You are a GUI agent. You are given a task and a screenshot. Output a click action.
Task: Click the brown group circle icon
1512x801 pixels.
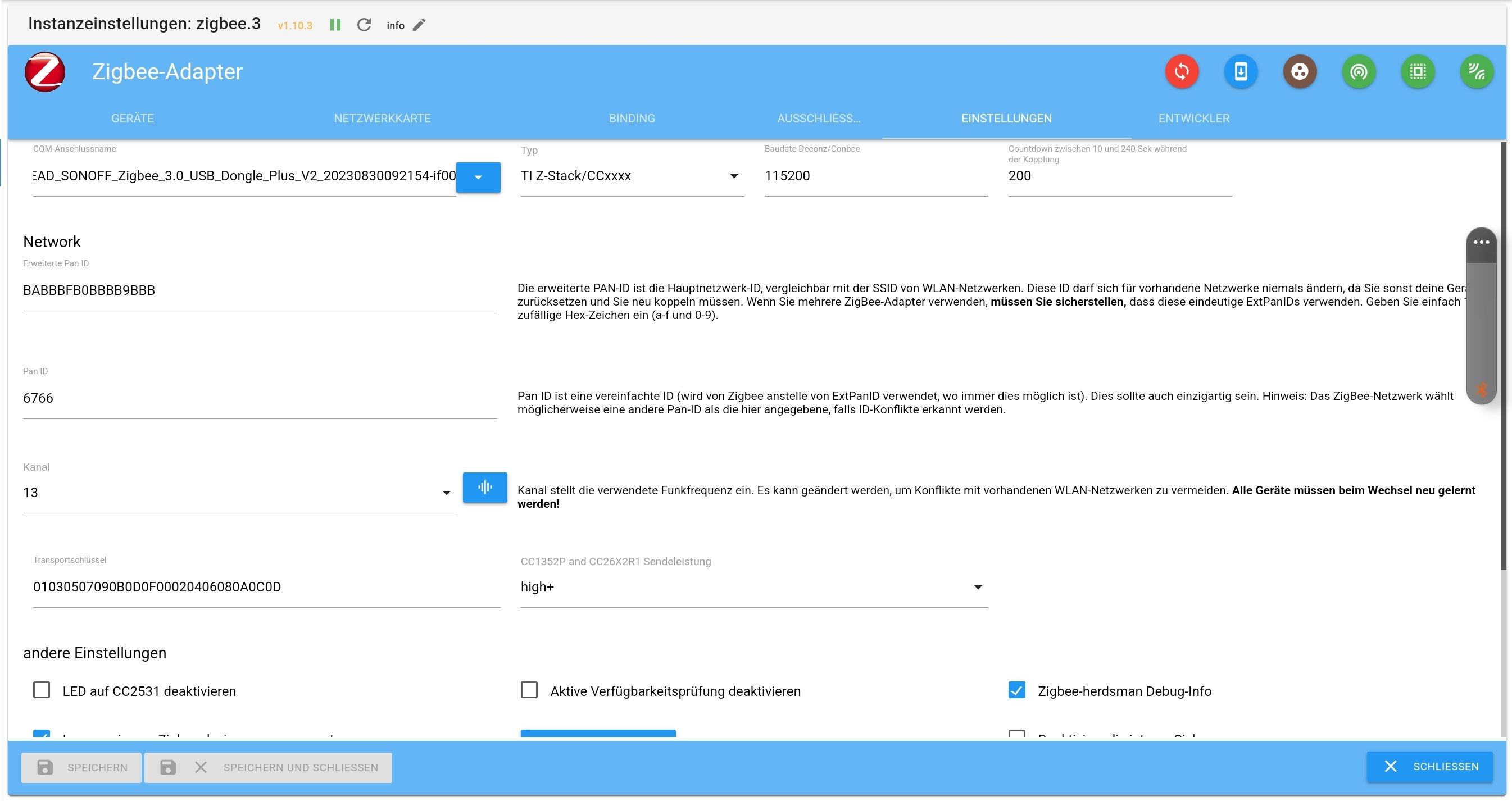pyautogui.click(x=1300, y=71)
